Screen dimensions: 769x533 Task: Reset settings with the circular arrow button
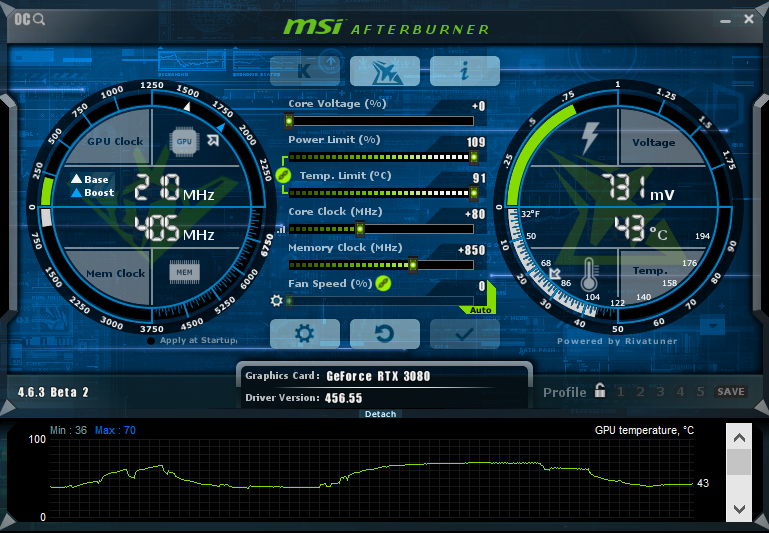[385, 334]
